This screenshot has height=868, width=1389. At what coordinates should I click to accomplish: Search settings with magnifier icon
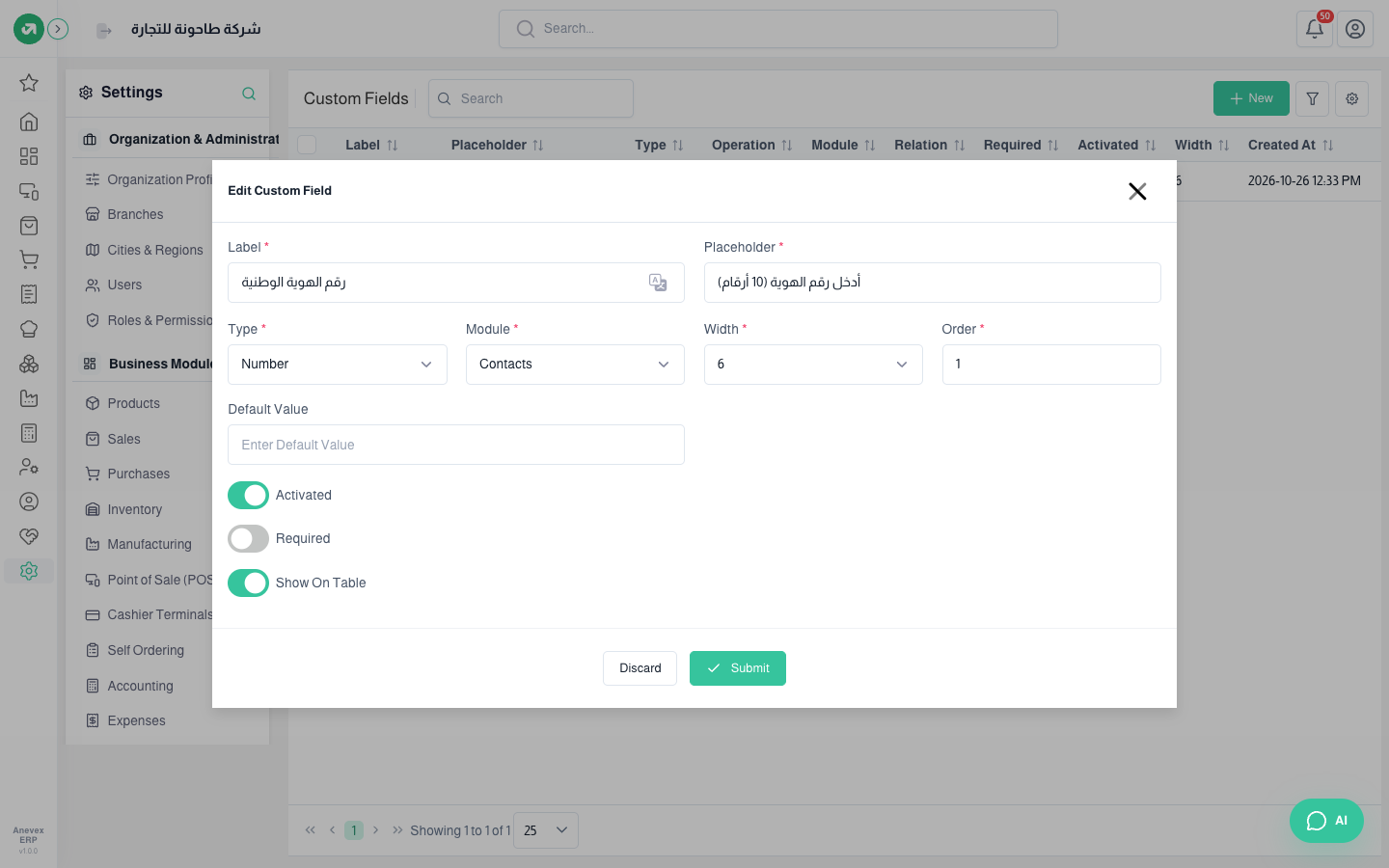tap(249, 94)
